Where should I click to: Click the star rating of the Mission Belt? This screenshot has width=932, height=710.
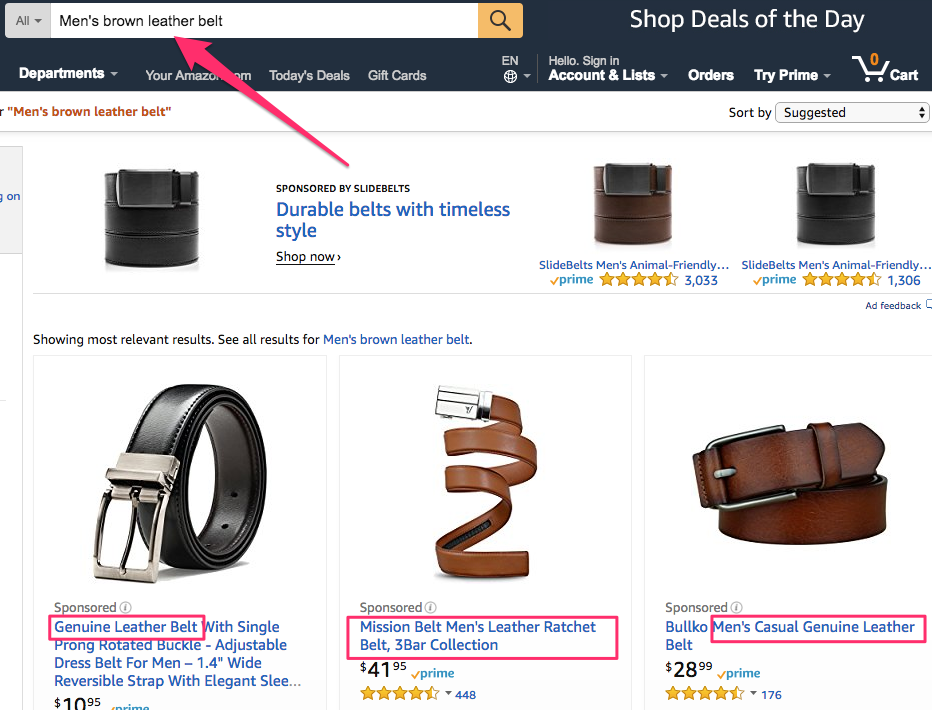coord(399,694)
